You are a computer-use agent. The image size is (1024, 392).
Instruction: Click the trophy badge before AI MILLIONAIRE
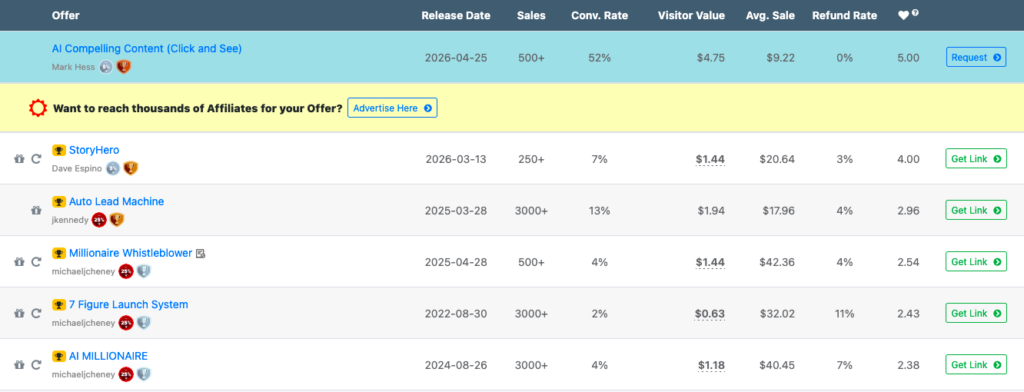pos(59,356)
